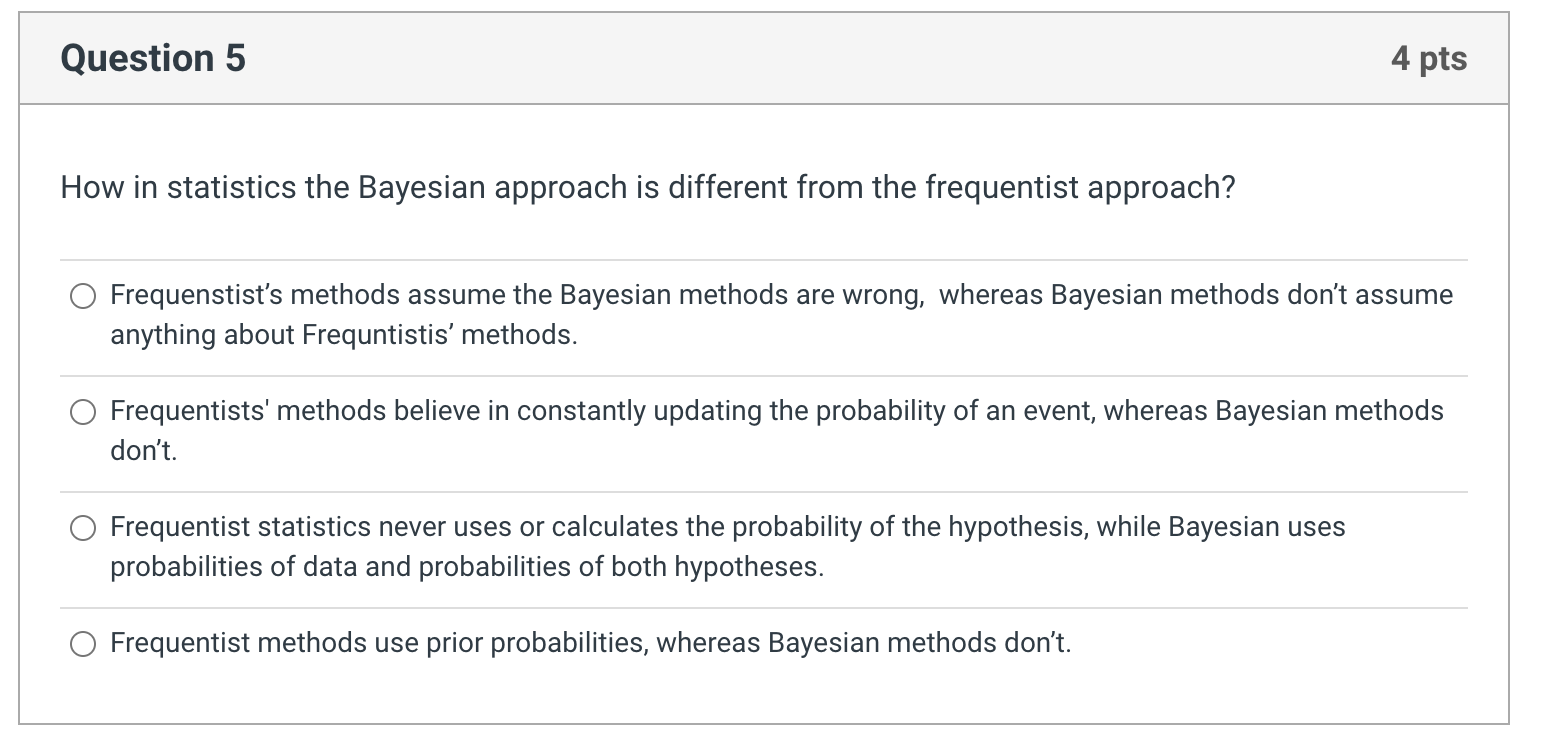Click the 'Question 5' header label
Screen dimensions: 1544x744
[x=151, y=57]
